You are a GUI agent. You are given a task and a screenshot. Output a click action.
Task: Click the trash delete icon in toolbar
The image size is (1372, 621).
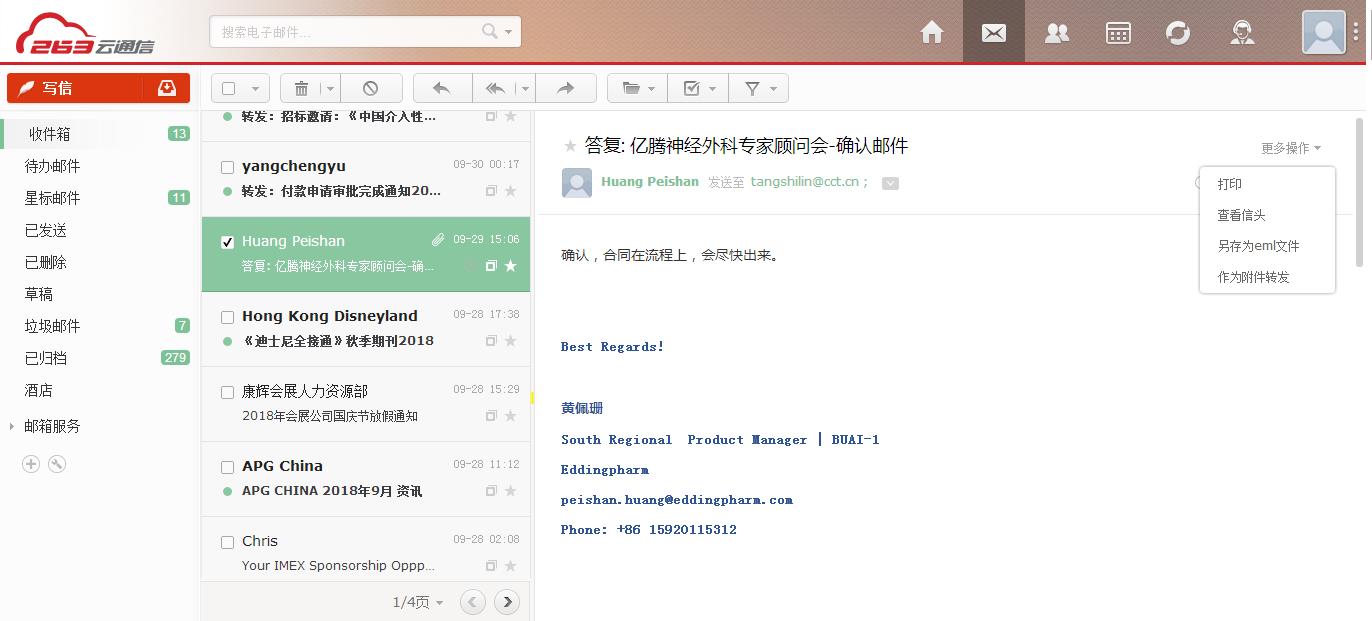[301, 88]
